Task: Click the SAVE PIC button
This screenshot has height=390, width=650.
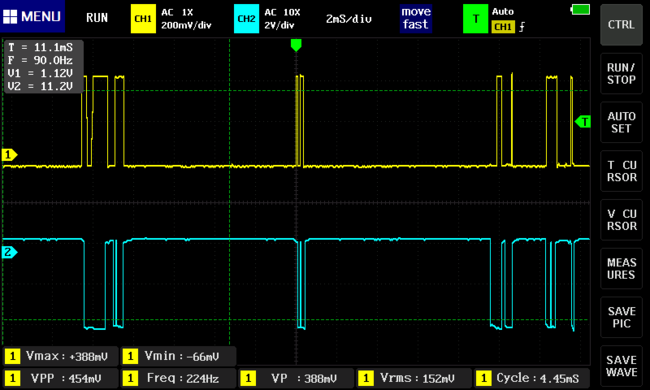Action: (x=621, y=317)
